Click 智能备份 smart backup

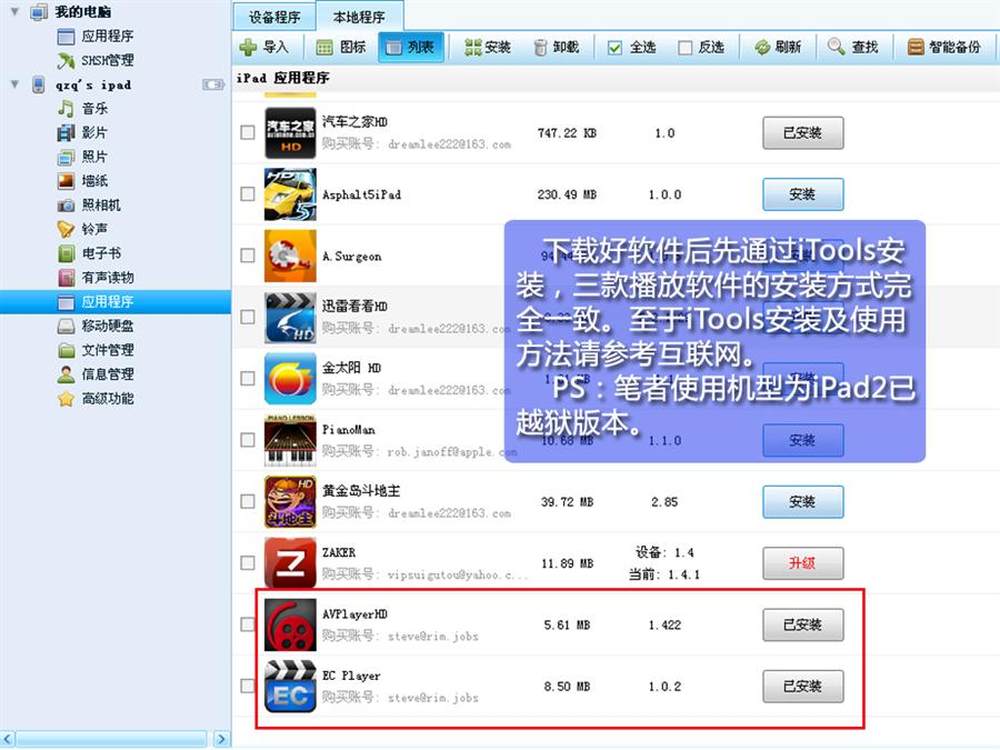(944, 47)
